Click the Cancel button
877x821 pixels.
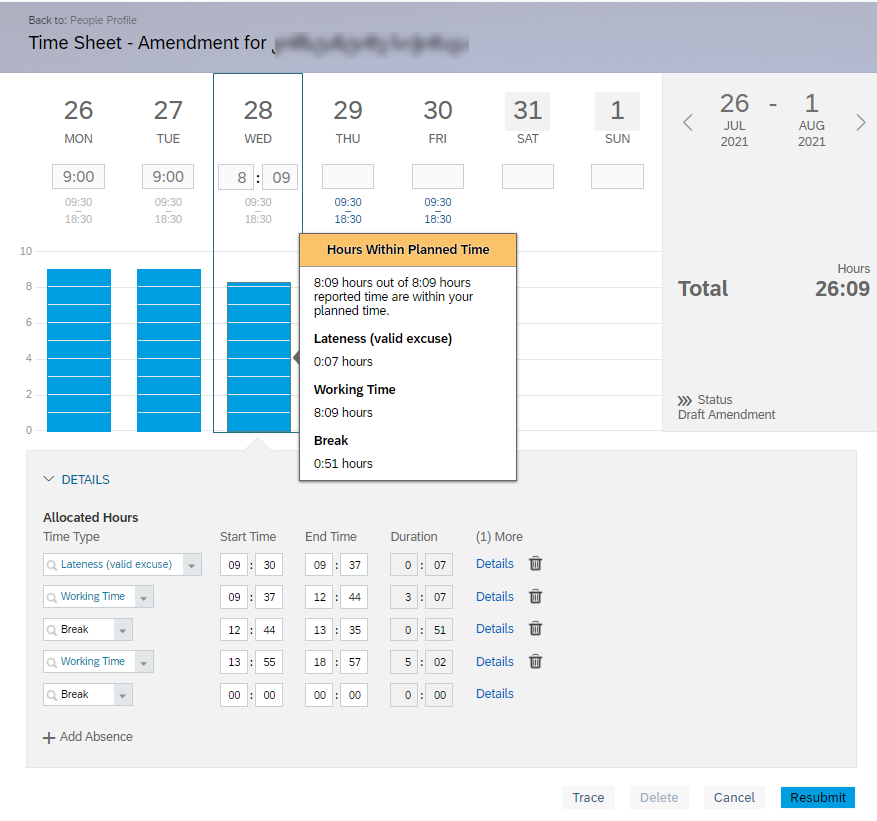coord(734,798)
